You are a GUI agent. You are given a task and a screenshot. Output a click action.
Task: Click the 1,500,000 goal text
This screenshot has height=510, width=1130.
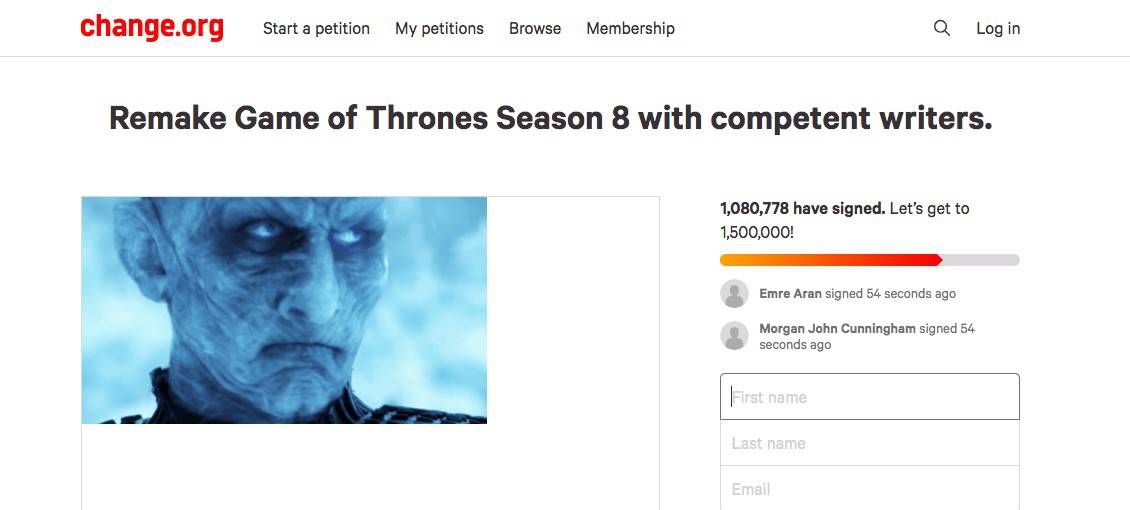coord(757,233)
